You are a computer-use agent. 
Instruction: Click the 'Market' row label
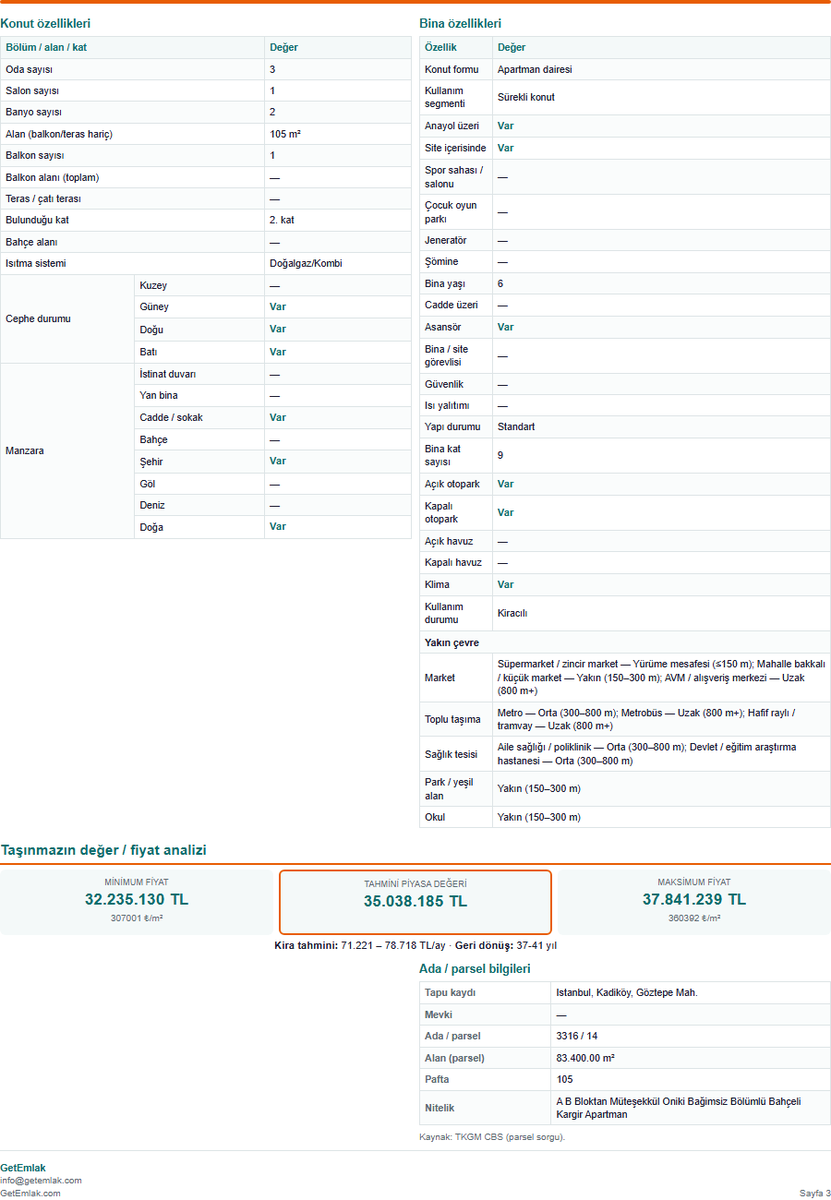coord(440,678)
